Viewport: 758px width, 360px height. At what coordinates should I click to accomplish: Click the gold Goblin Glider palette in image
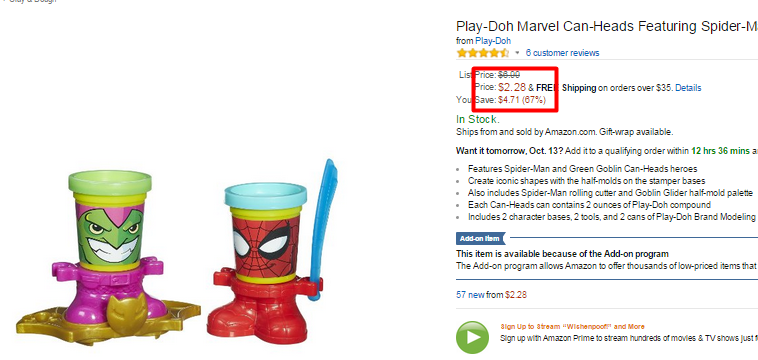107,319
